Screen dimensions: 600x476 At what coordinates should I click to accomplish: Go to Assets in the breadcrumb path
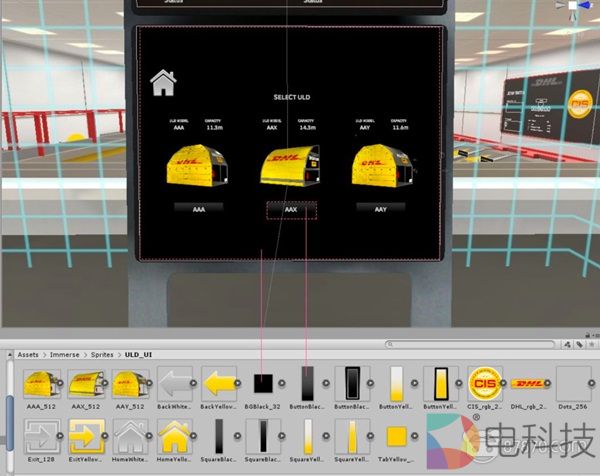pos(28,354)
